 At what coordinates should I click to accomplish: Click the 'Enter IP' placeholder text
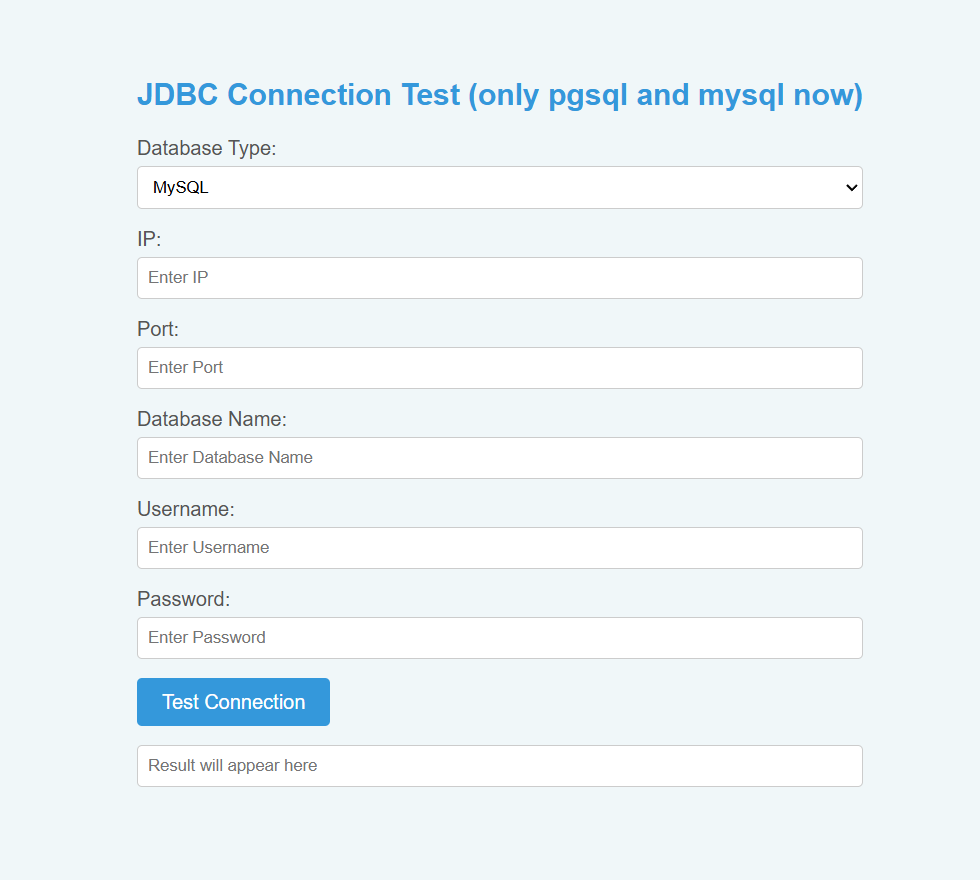click(x=178, y=278)
